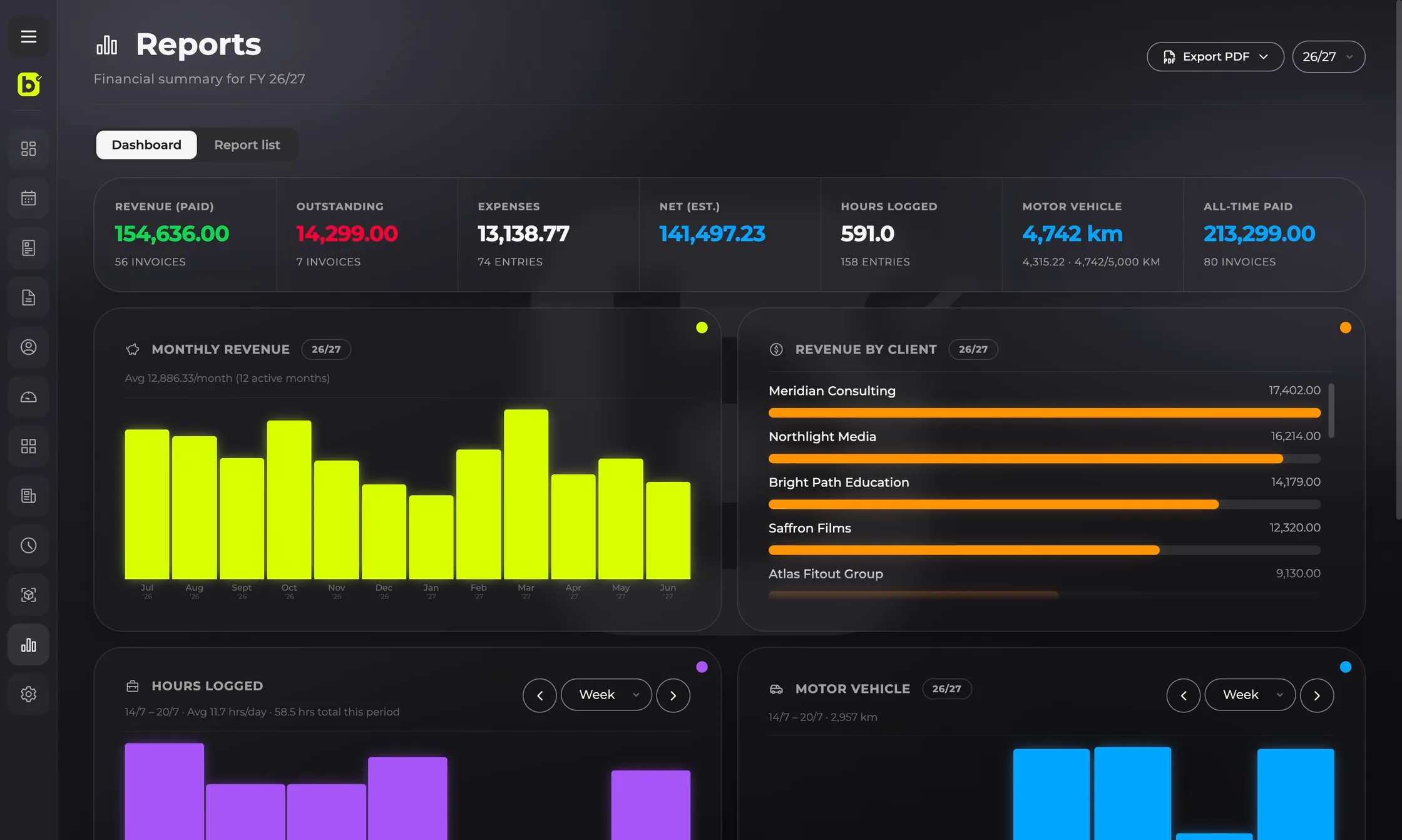The height and width of the screenshot is (840, 1402).
Task: Click the green b logo icon
Action: click(x=29, y=84)
